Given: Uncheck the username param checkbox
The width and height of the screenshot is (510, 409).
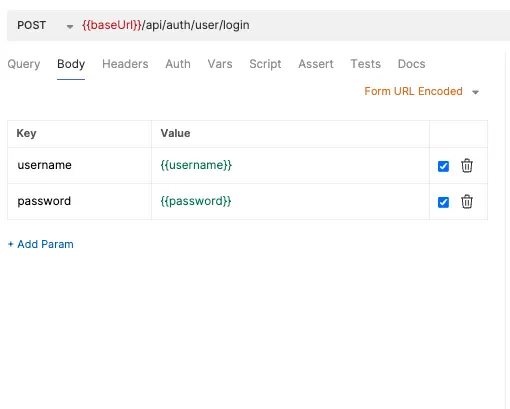Looking at the screenshot, I should [443, 166].
